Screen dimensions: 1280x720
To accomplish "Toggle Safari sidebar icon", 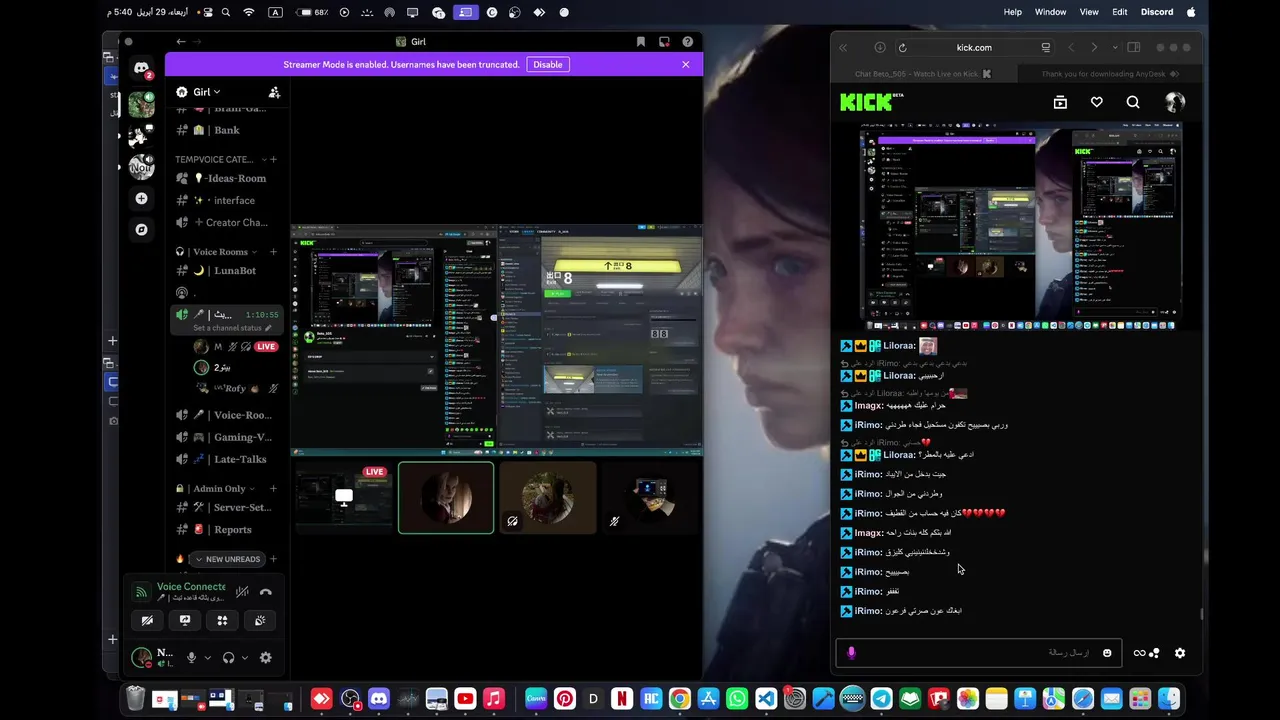I will coord(1134,47).
